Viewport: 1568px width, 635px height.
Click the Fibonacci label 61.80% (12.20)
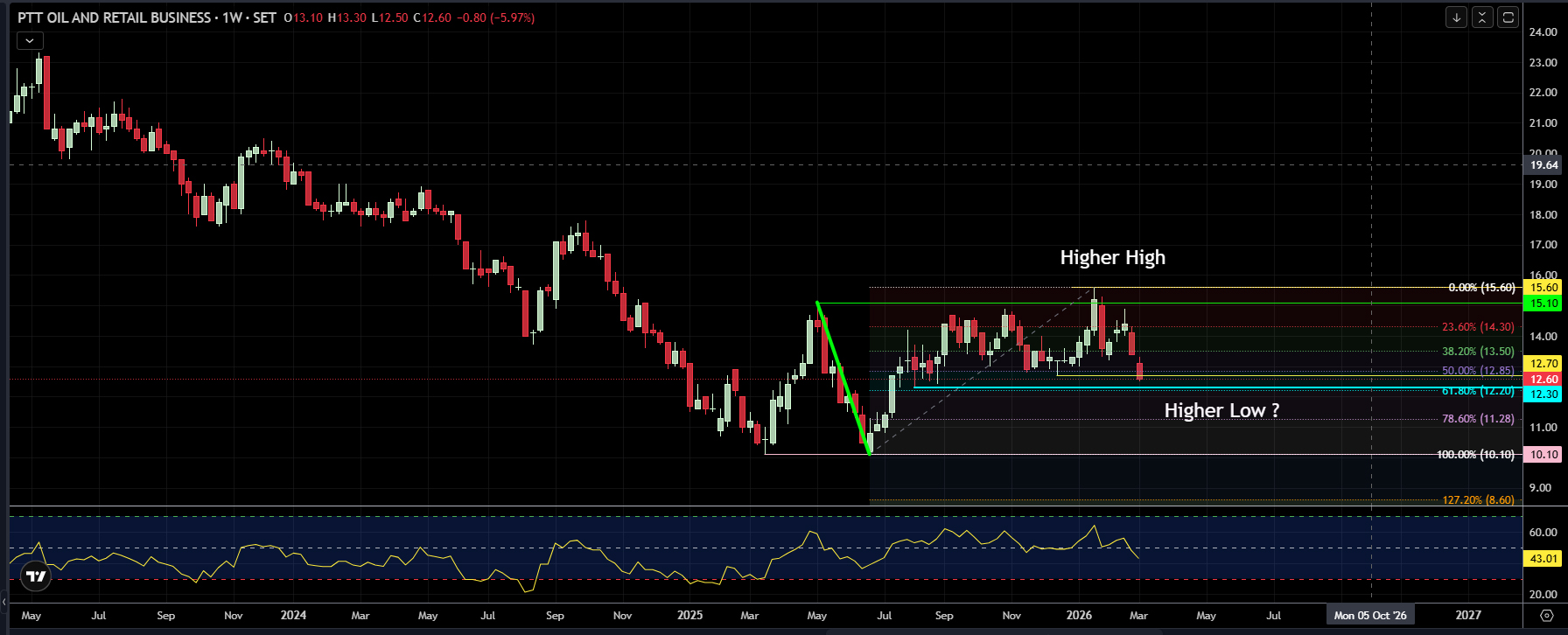coord(1478,391)
